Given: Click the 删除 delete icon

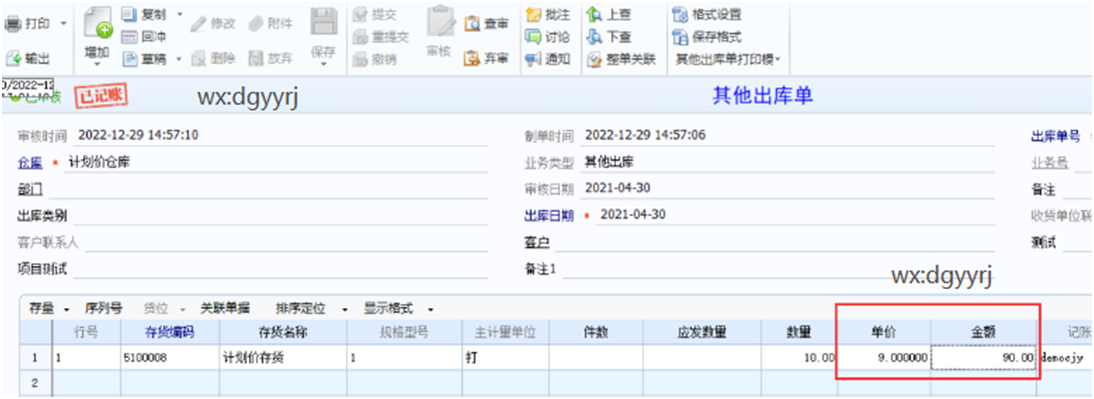Looking at the screenshot, I should (x=199, y=59).
